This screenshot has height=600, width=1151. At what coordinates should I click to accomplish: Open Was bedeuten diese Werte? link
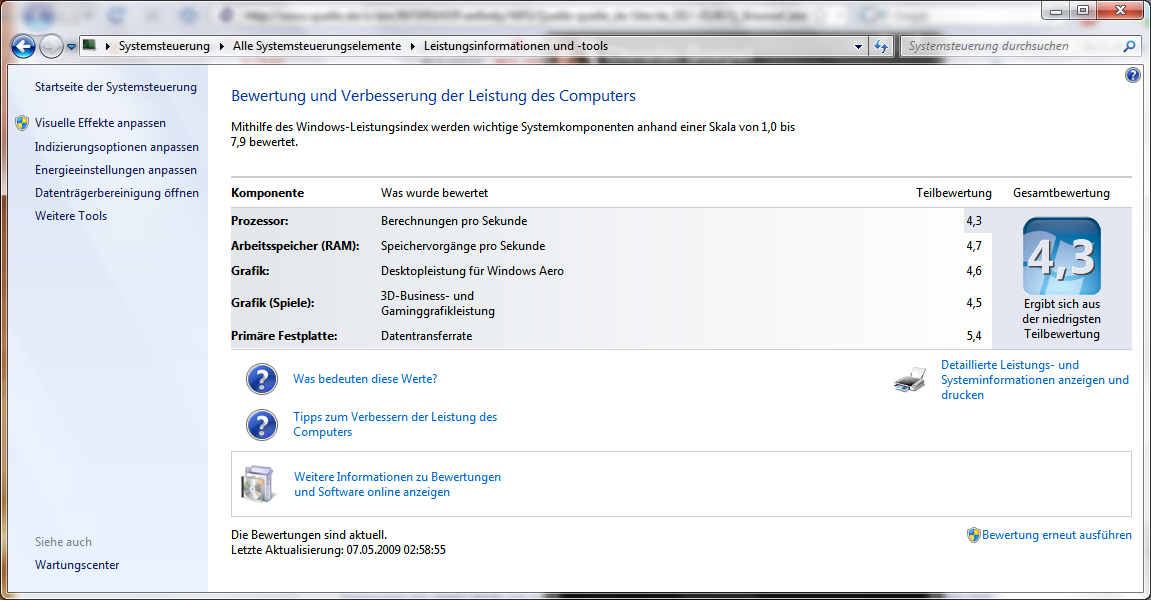pos(365,379)
